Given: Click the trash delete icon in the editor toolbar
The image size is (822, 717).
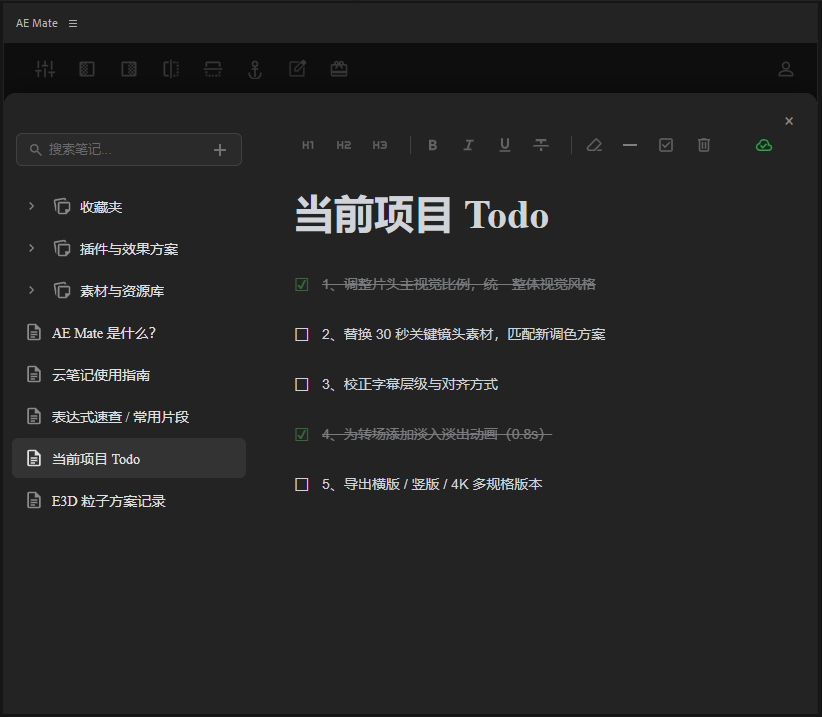Looking at the screenshot, I should click(x=703, y=145).
